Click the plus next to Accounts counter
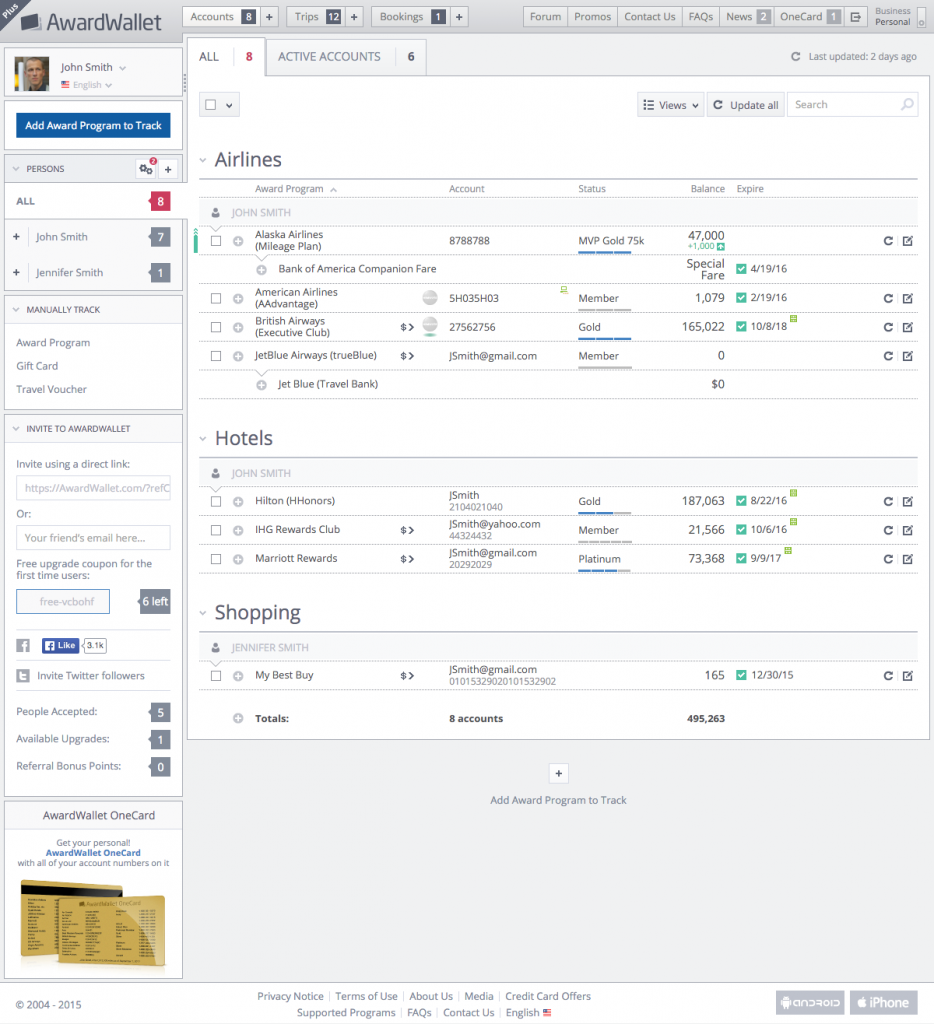The height and width of the screenshot is (1024, 934). (269, 17)
